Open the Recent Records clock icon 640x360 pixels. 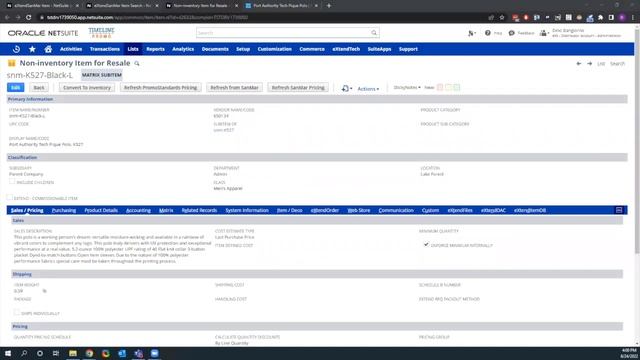(16, 49)
